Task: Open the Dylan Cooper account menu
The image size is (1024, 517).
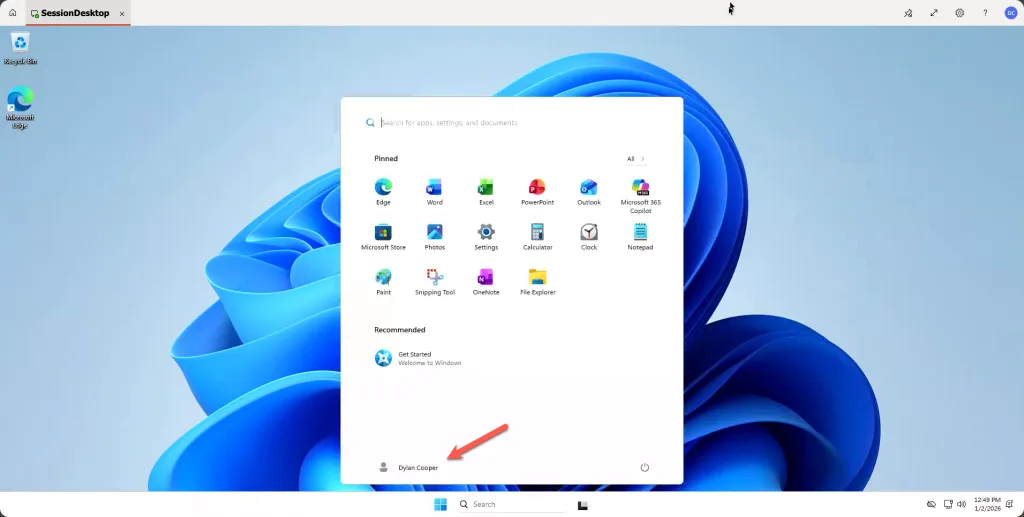Action: coord(408,467)
